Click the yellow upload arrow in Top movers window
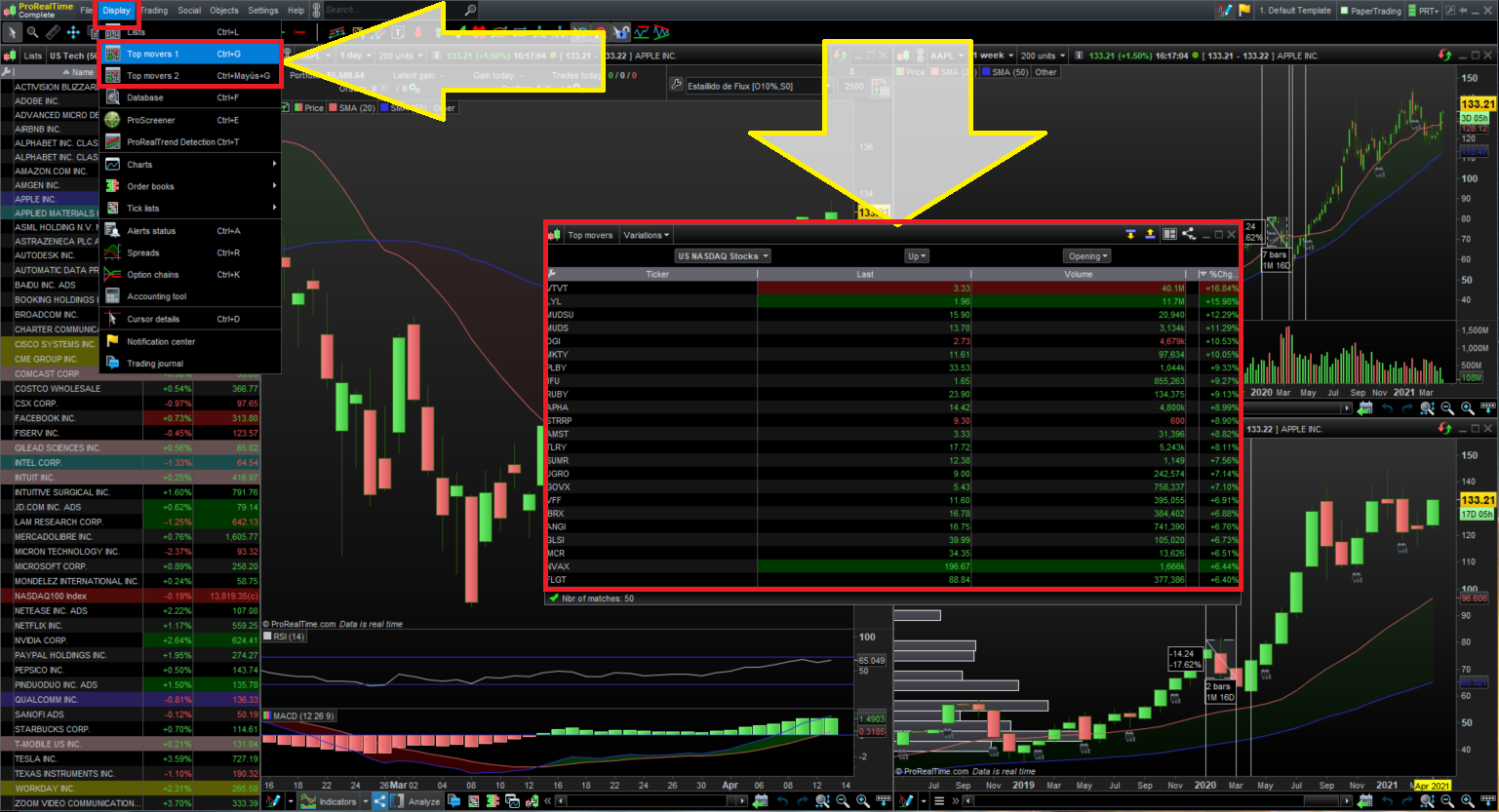This screenshot has width=1499, height=812. coord(1150,234)
